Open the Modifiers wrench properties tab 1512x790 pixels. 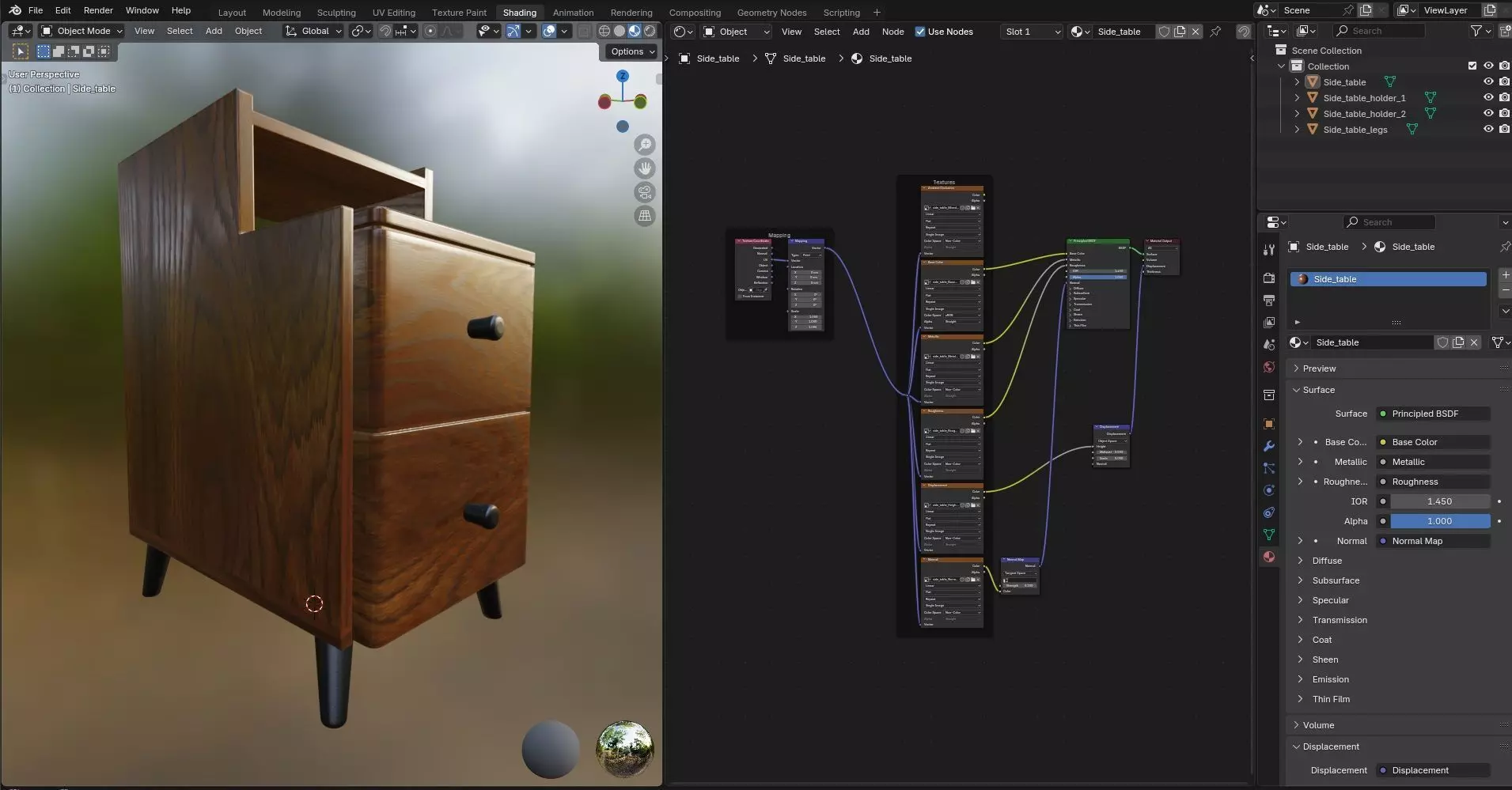coord(1269,446)
